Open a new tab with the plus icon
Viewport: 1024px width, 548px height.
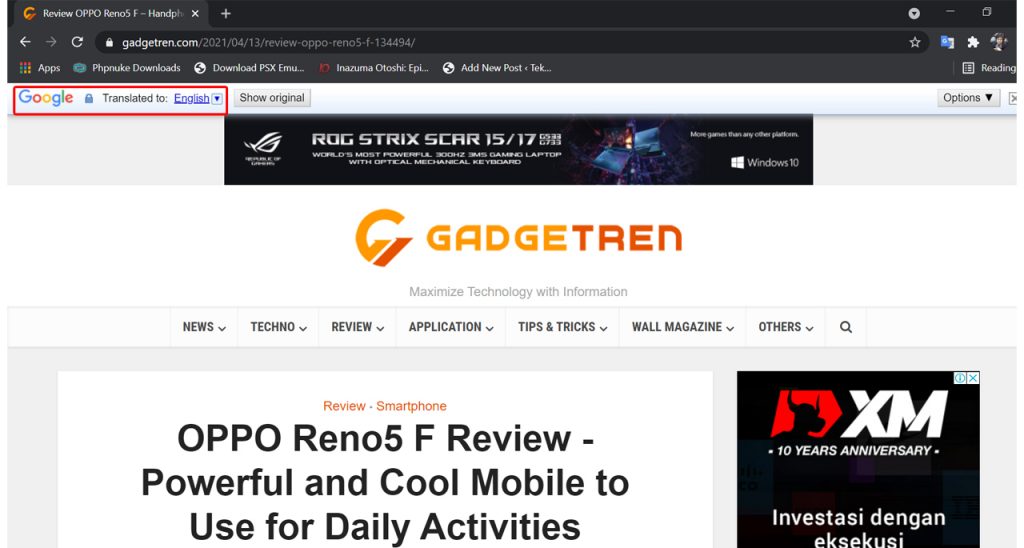226,14
